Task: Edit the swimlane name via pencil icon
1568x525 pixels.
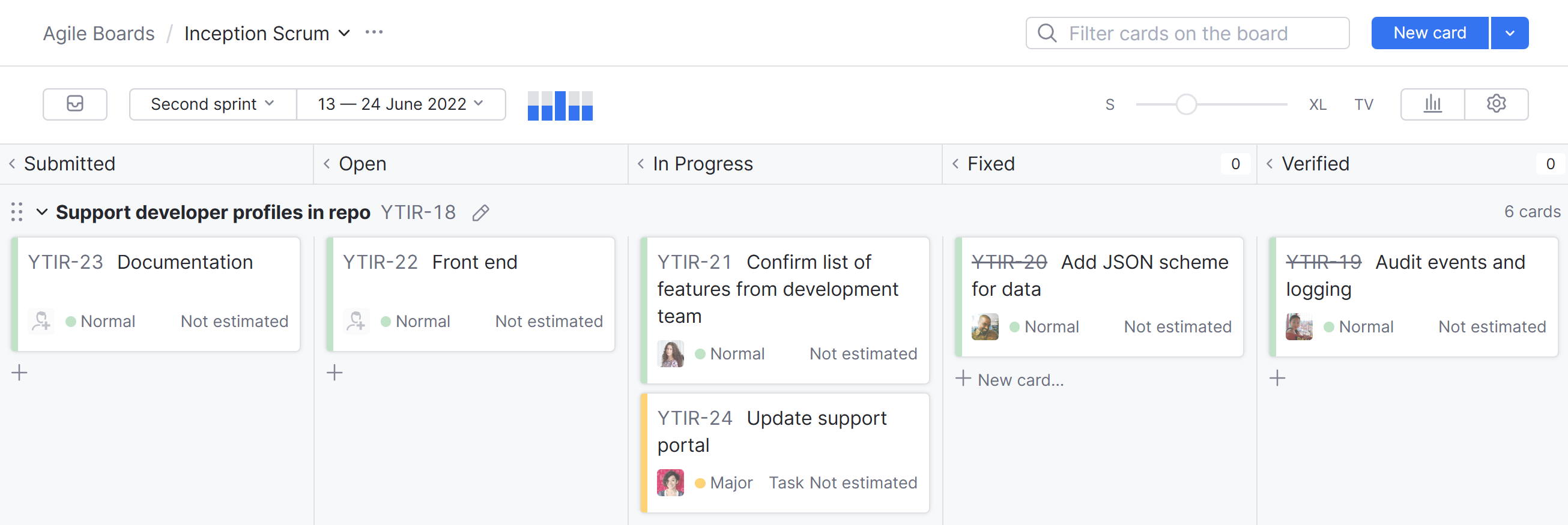Action: pos(480,212)
